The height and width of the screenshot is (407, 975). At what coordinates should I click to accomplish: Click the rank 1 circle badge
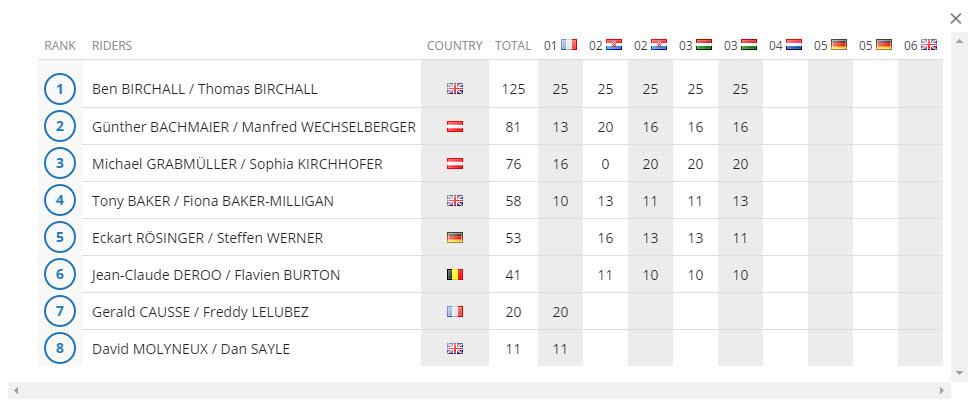point(60,89)
